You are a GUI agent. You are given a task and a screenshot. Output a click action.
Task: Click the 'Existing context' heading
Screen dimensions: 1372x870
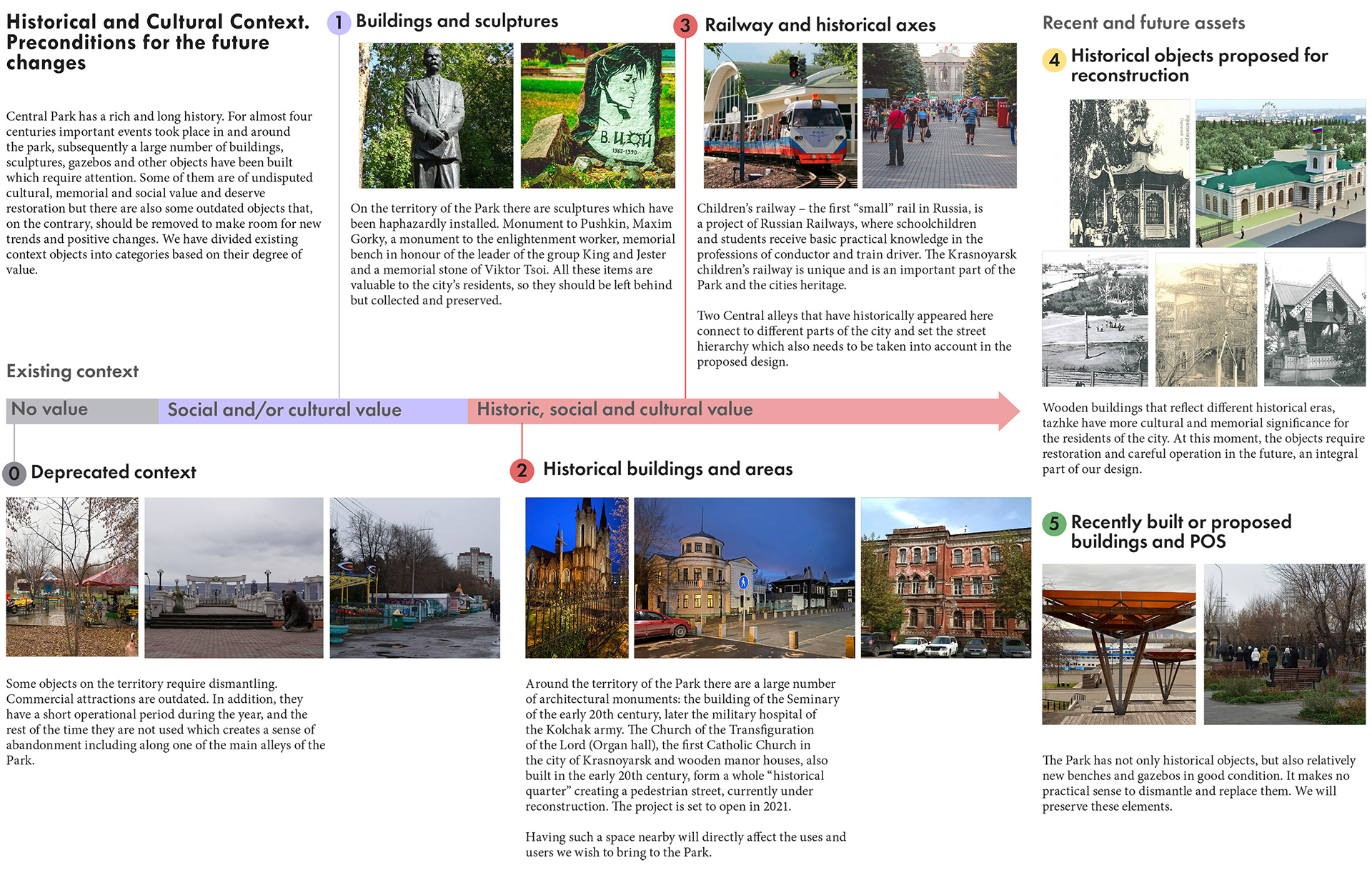(72, 371)
